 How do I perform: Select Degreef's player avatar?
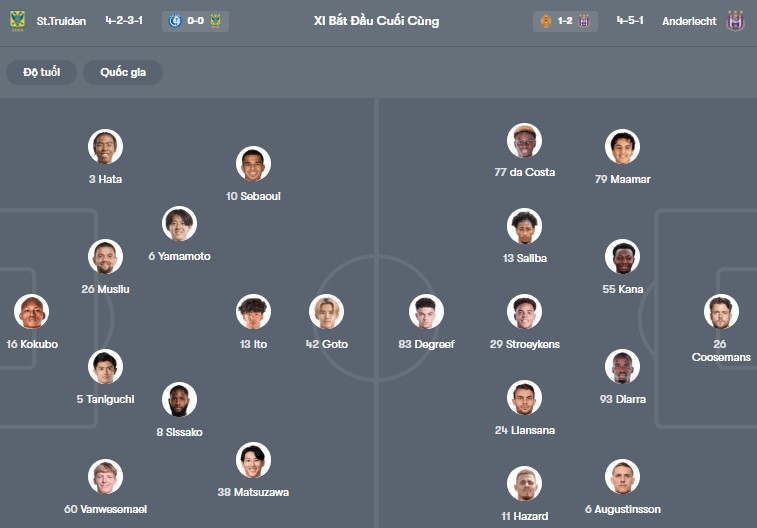point(426,312)
